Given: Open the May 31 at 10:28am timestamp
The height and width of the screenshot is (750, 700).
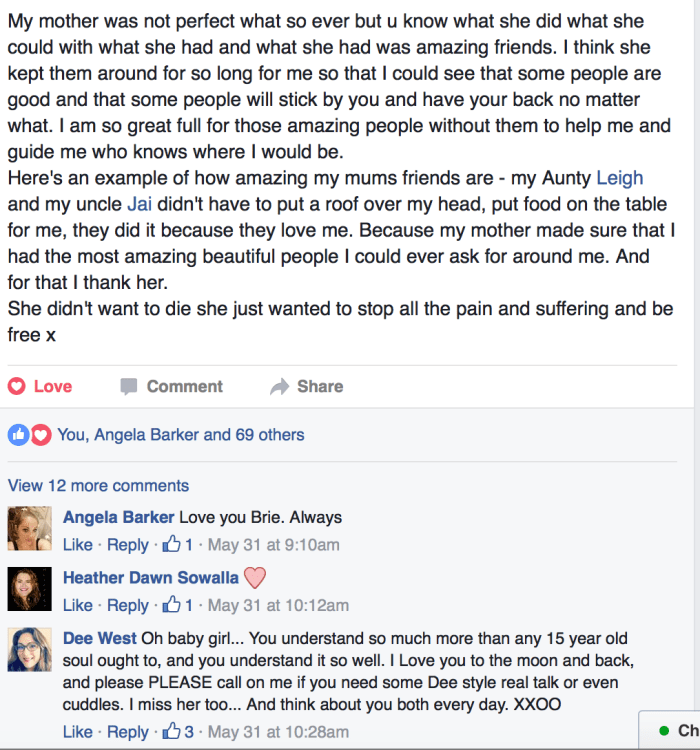Looking at the screenshot, I should (x=278, y=732).
